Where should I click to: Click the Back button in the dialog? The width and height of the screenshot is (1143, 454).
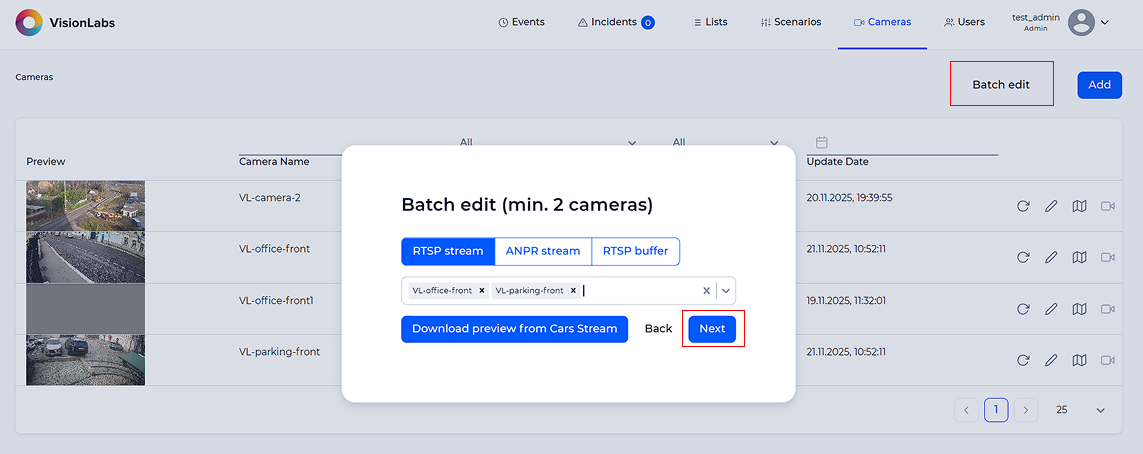coord(658,329)
